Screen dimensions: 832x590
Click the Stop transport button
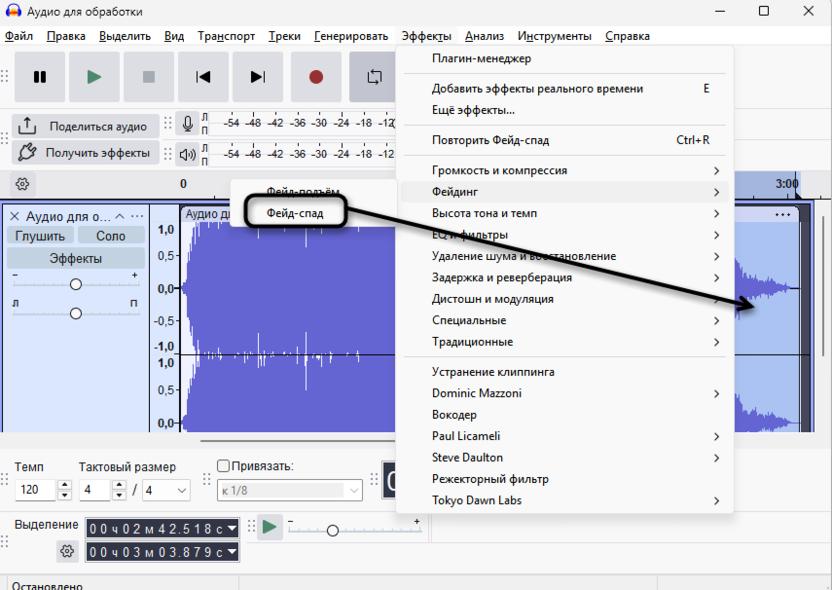click(149, 77)
